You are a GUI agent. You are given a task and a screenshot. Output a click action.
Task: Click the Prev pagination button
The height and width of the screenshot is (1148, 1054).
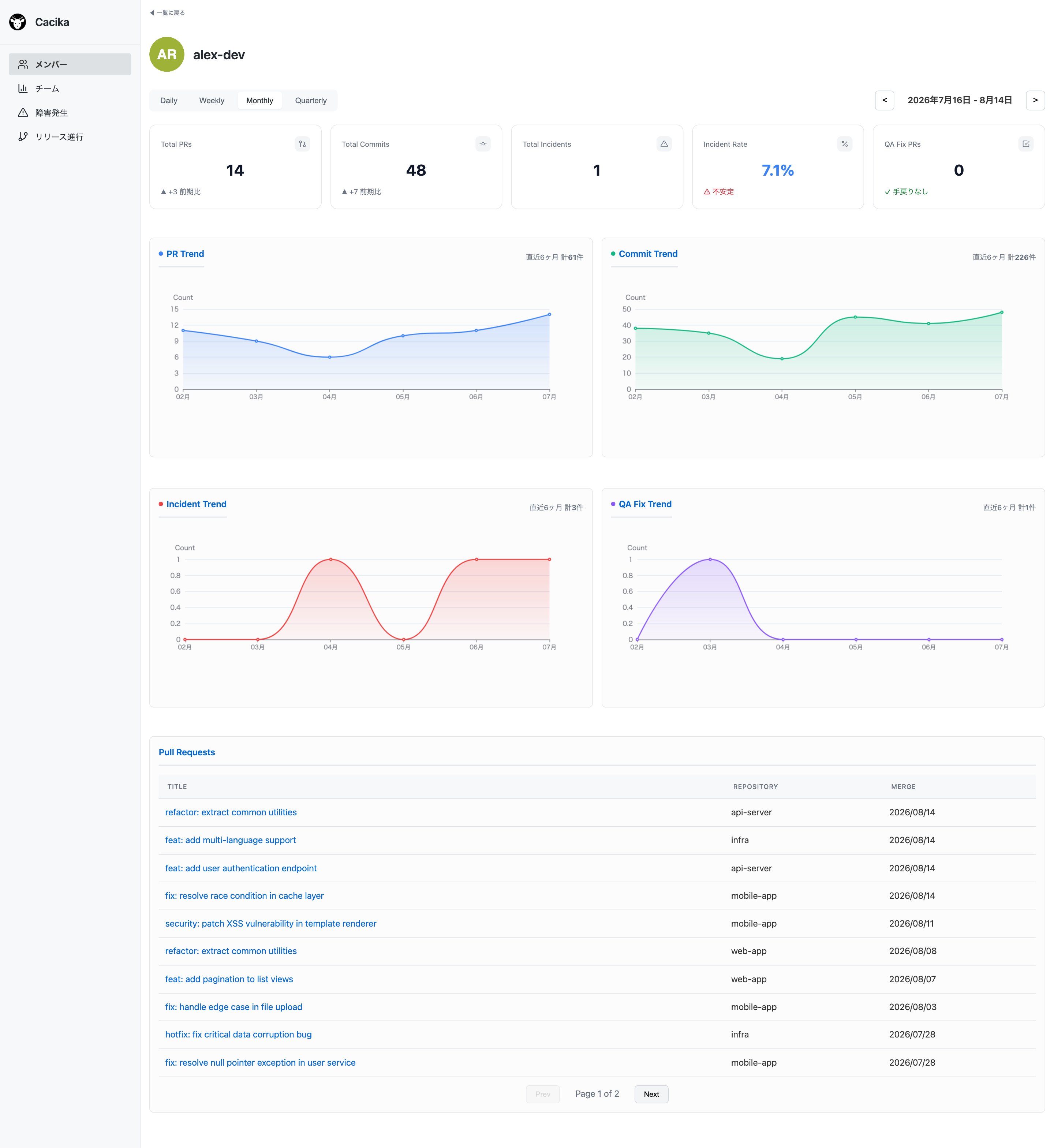pos(542,1094)
